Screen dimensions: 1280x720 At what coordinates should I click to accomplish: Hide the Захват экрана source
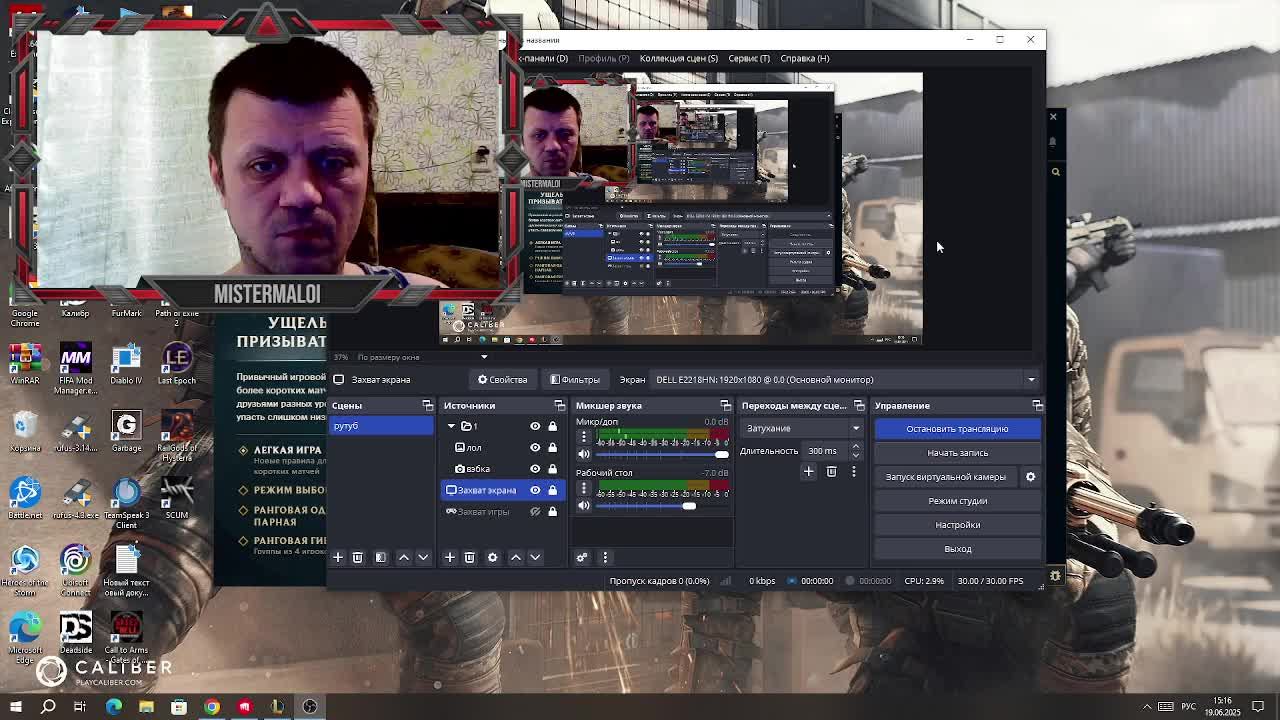click(x=535, y=490)
